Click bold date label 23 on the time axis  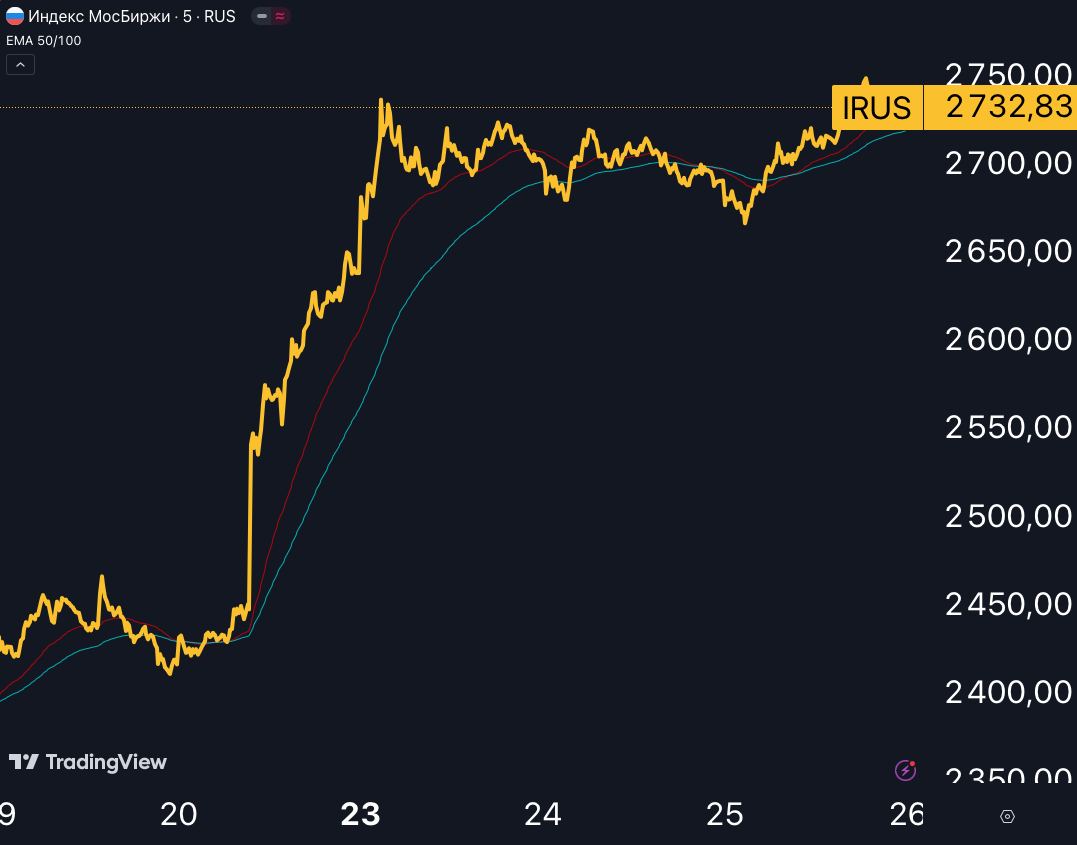point(361,815)
